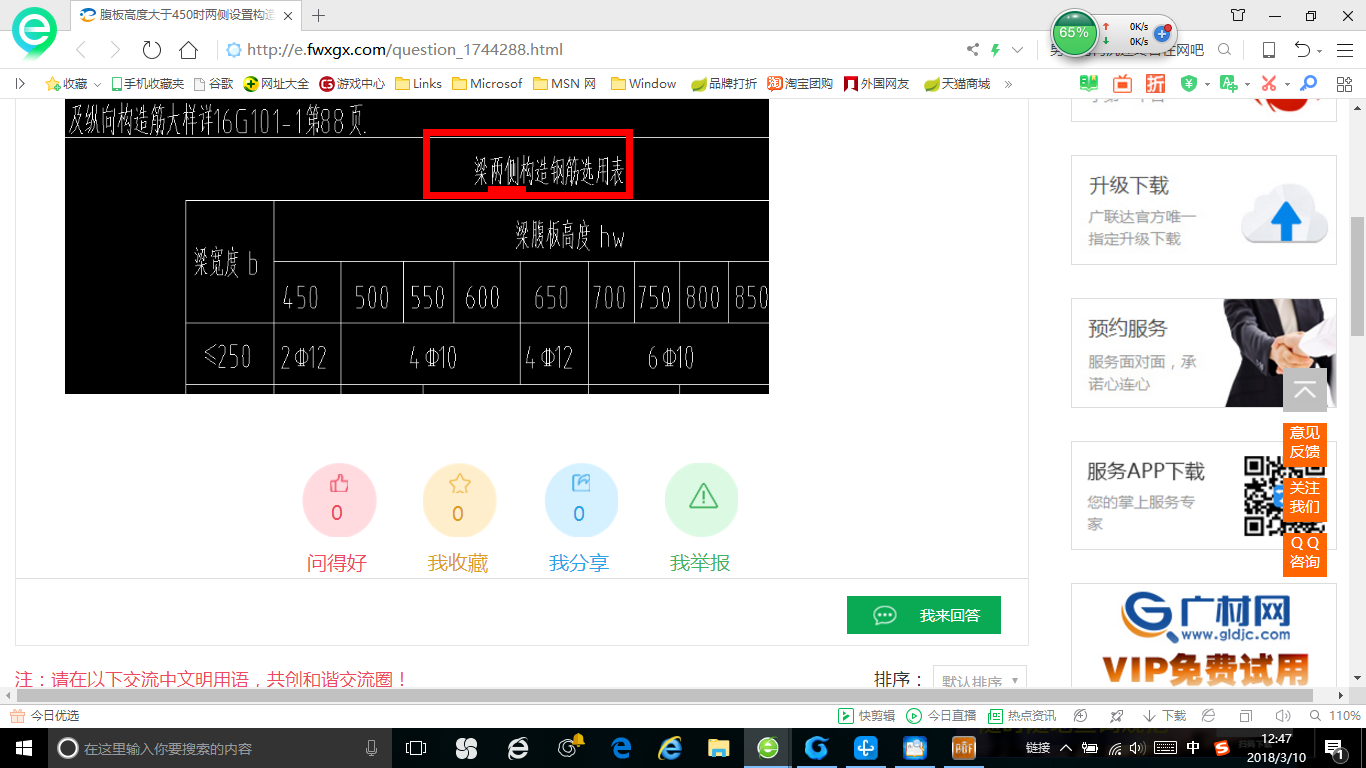Open the mobile device icon in toolbar
The image size is (1366, 768).
(x=1269, y=50)
